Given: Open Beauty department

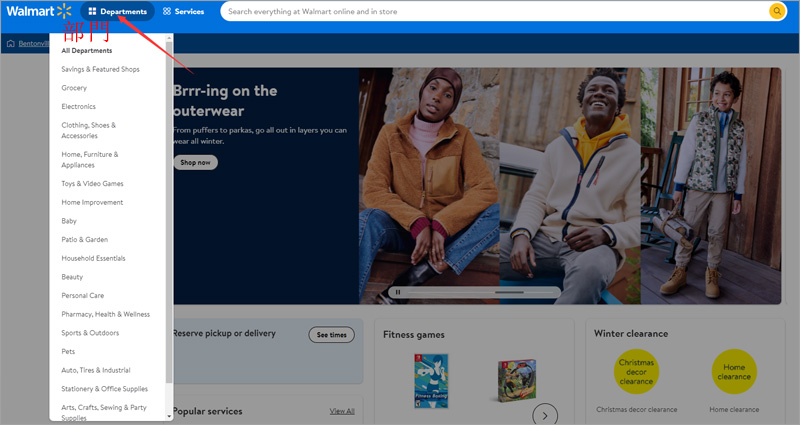Looking at the screenshot, I should [x=72, y=277].
